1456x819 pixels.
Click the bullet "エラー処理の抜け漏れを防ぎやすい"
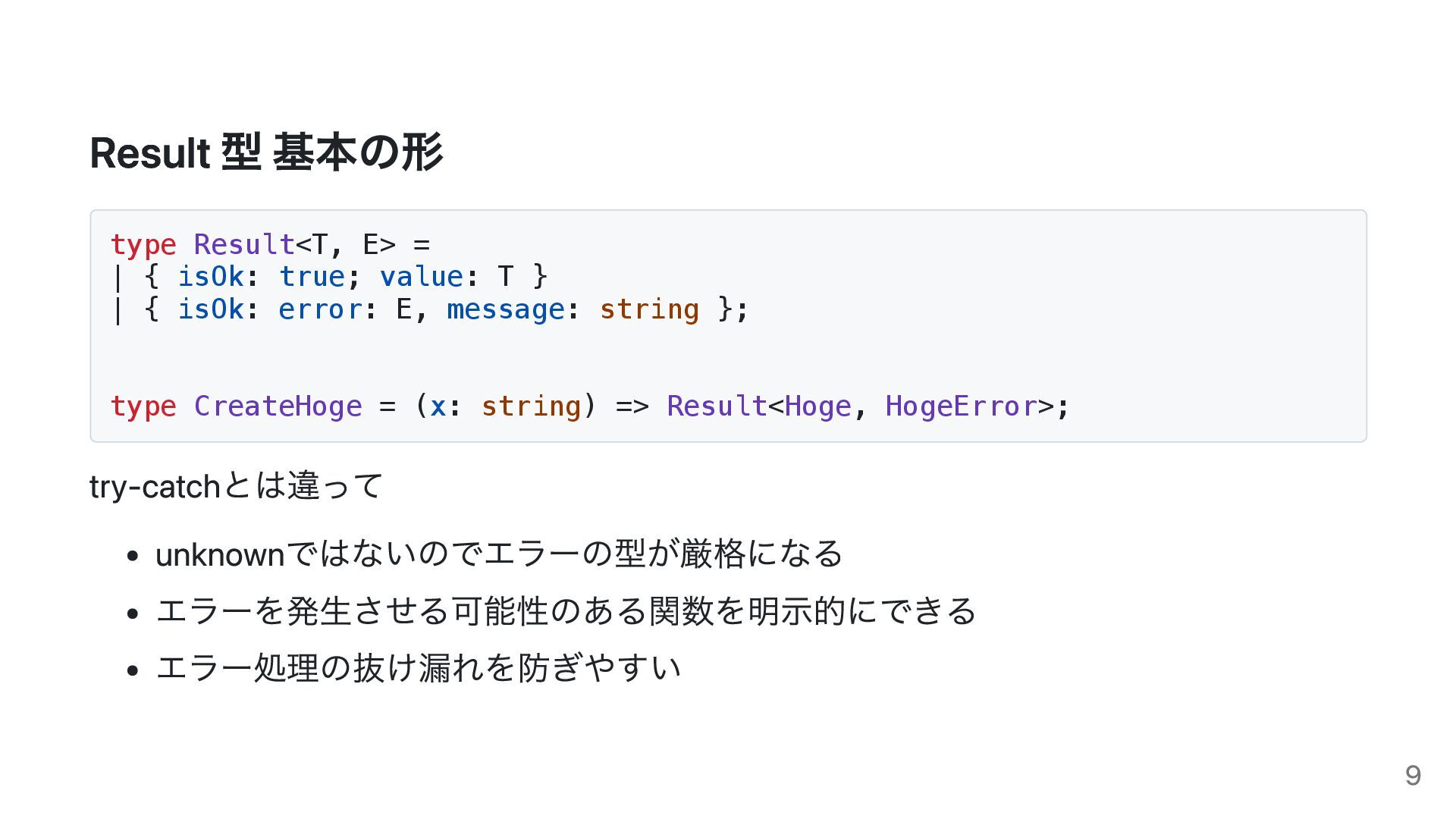point(418,668)
